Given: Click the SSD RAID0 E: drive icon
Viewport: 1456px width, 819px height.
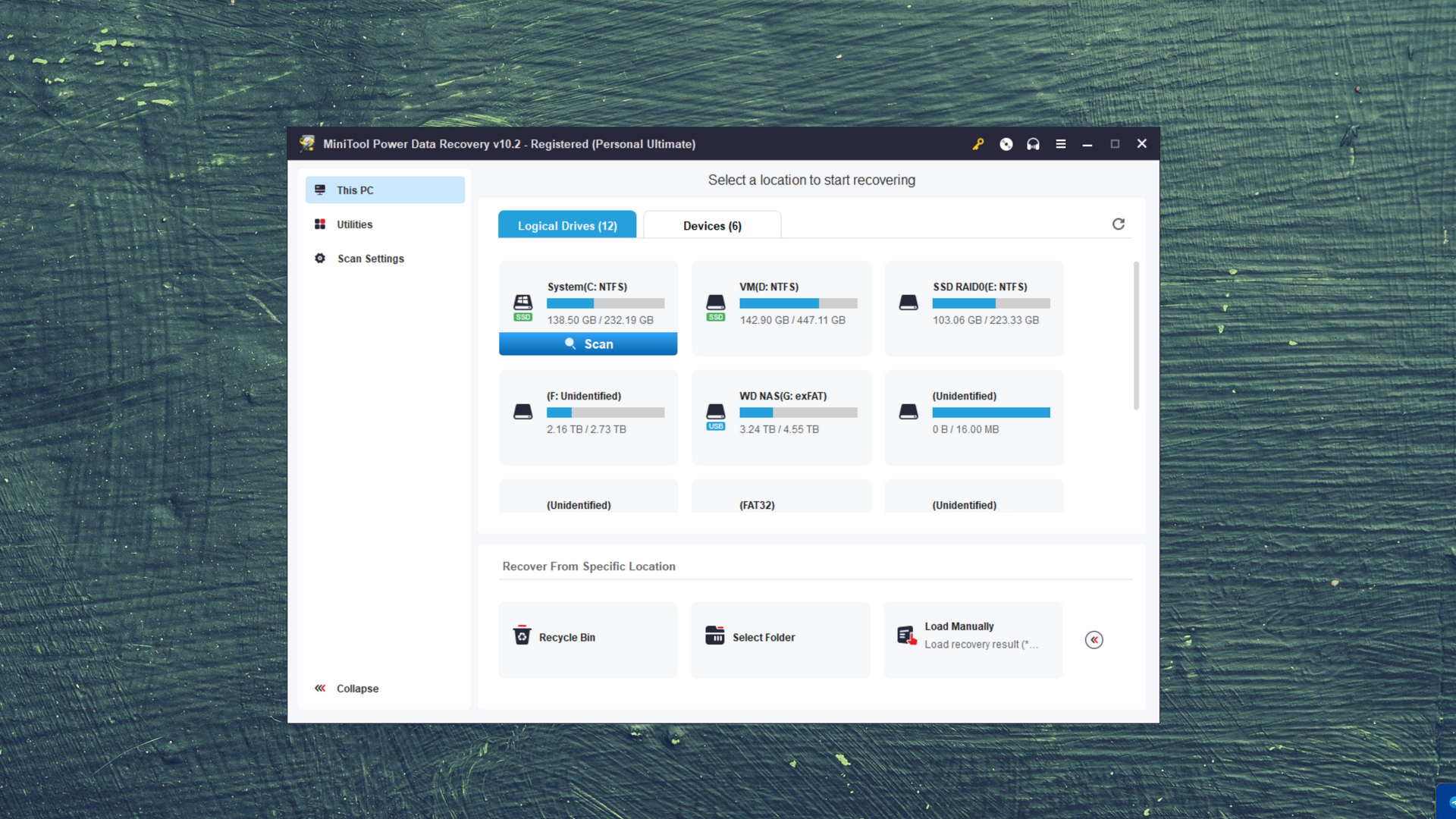Looking at the screenshot, I should click(x=908, y=303).
